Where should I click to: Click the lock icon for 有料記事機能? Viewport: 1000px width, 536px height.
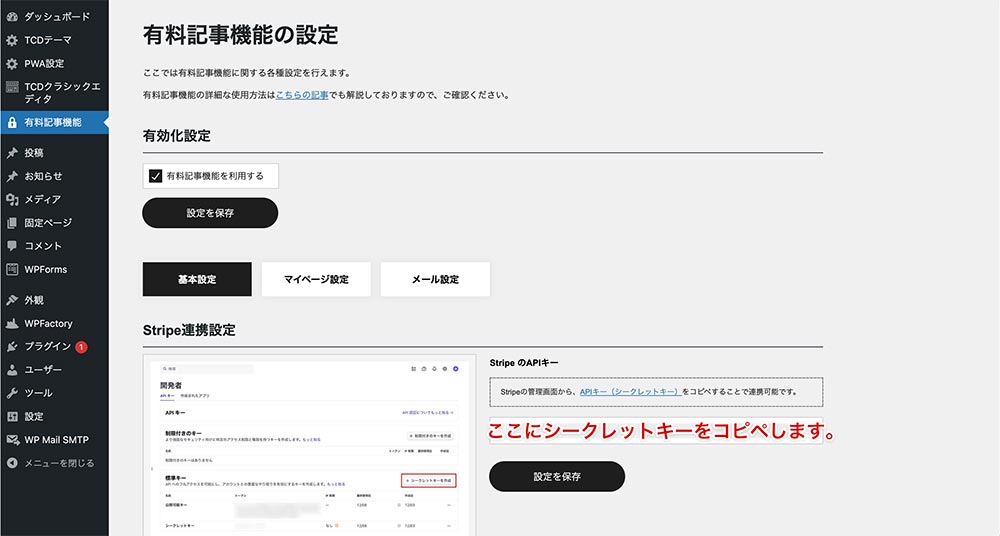pyautogui.click(x=12, y=123)
